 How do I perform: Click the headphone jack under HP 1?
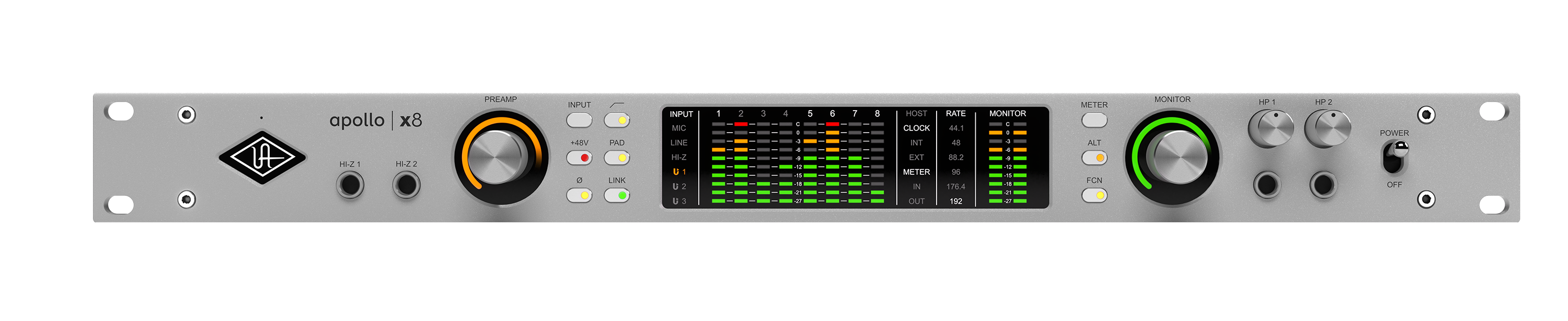coord(1267,185)
